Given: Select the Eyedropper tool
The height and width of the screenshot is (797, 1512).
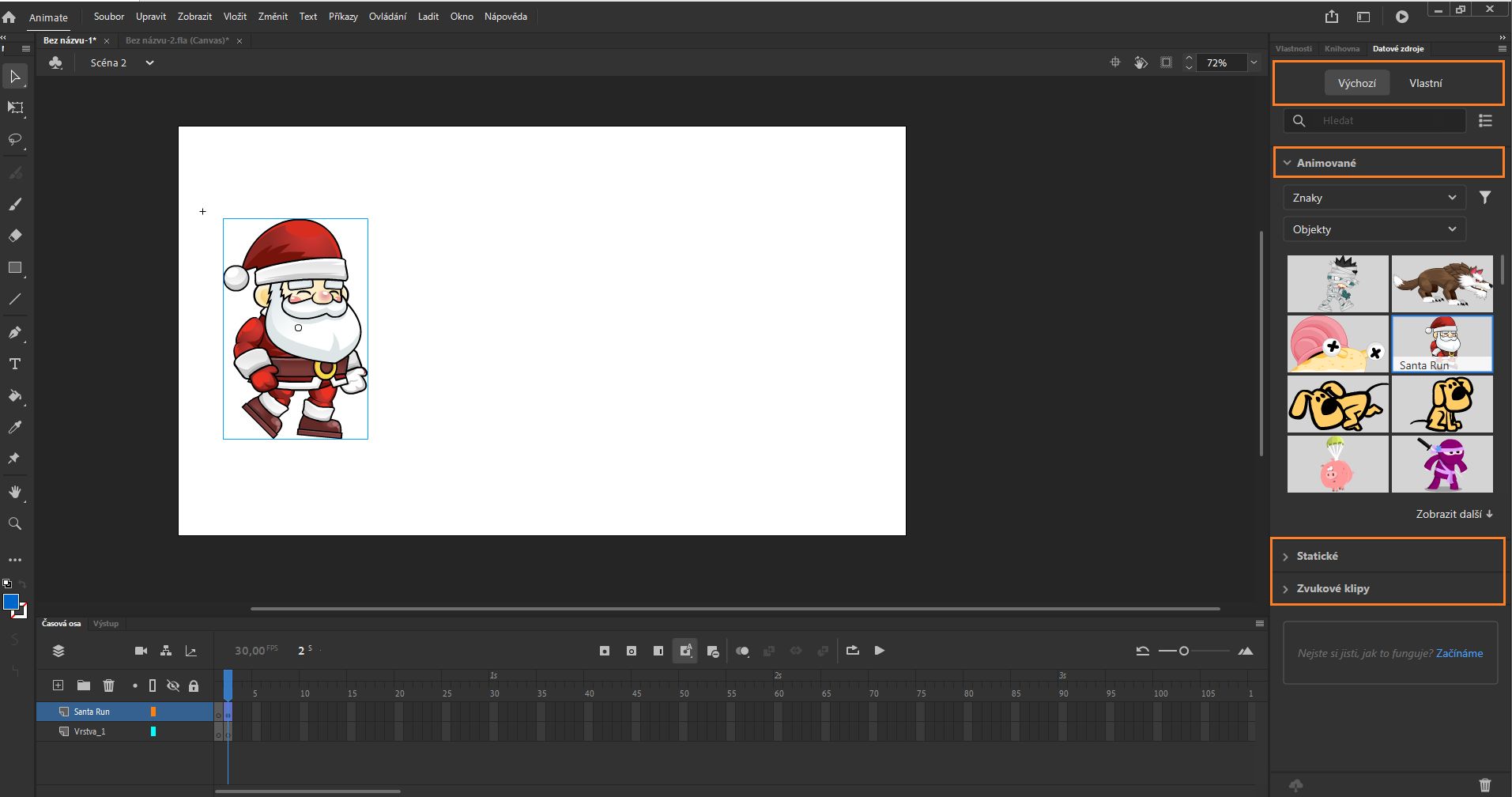Looking at the screenshot, I should click(x=15, y=428).
